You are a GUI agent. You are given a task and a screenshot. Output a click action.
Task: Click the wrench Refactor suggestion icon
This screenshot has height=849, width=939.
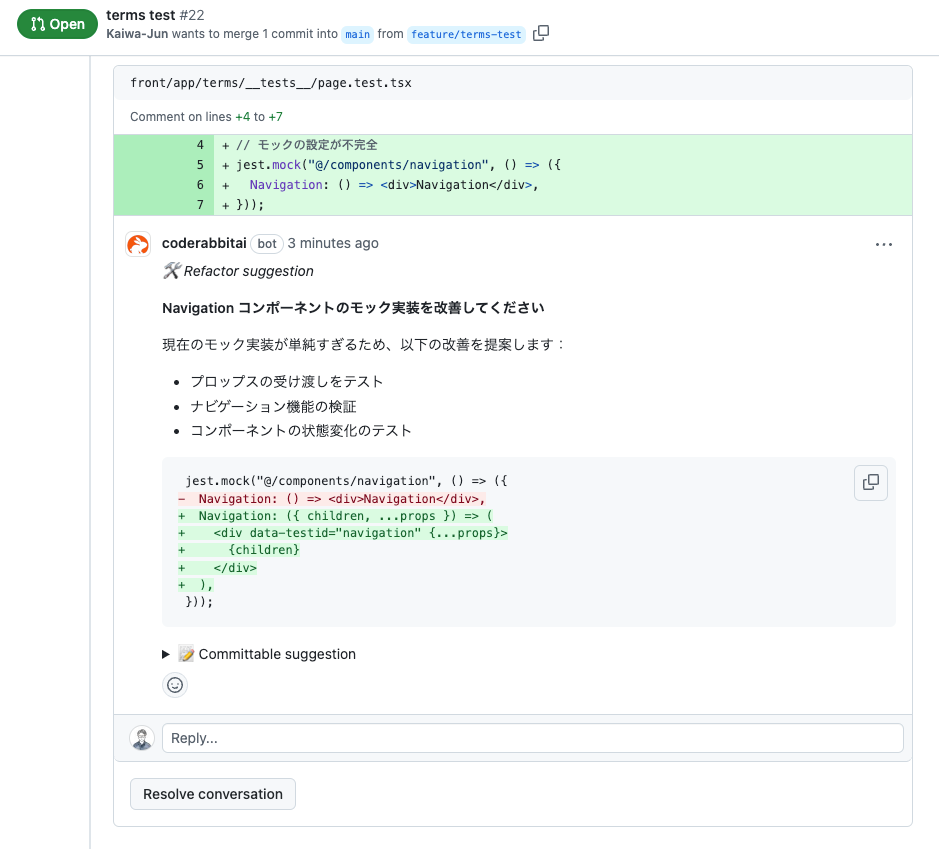click(x=170, y=270)
